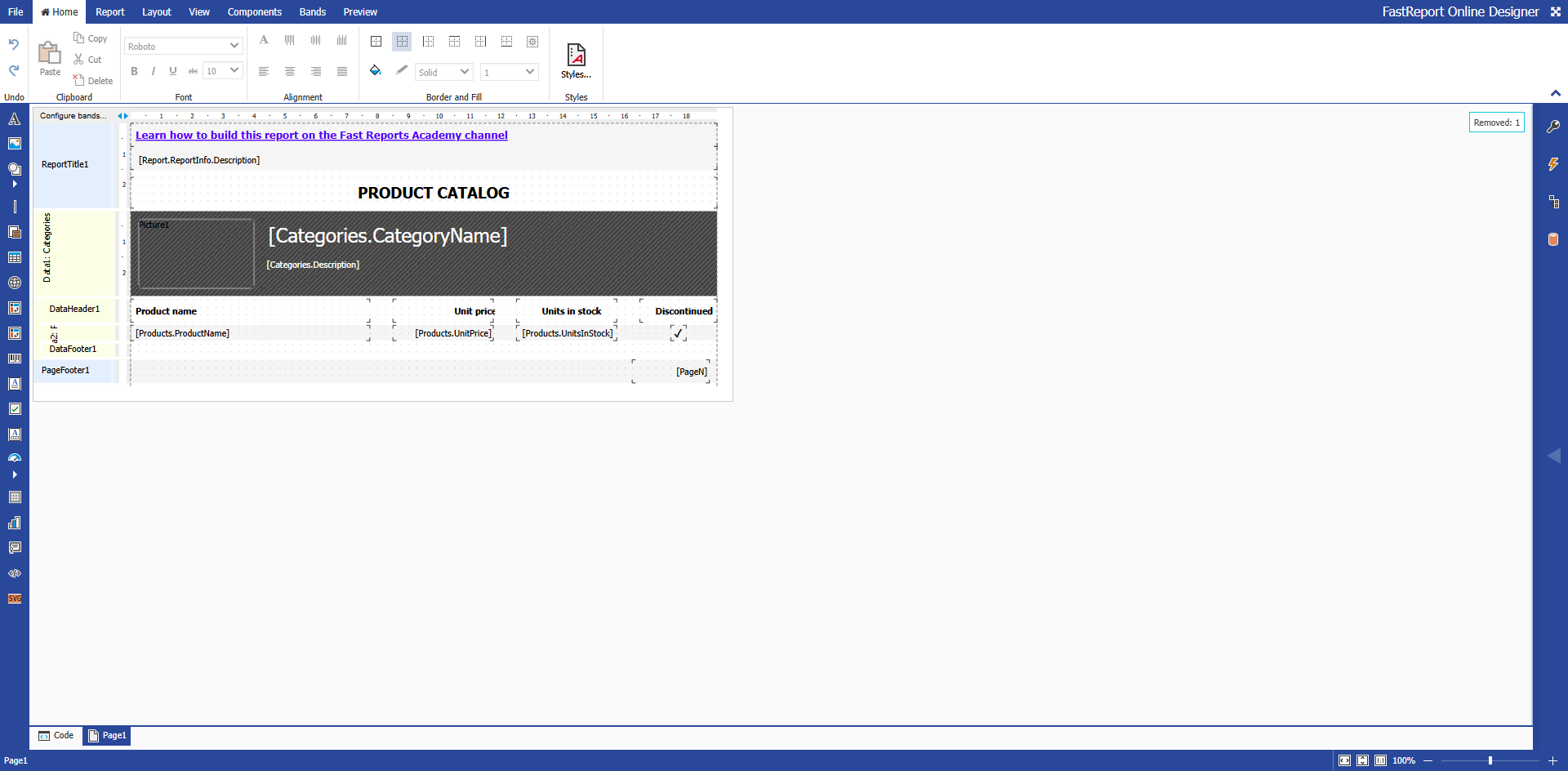
Task: Select the Rich text object tool
Action: coord(15,384)
